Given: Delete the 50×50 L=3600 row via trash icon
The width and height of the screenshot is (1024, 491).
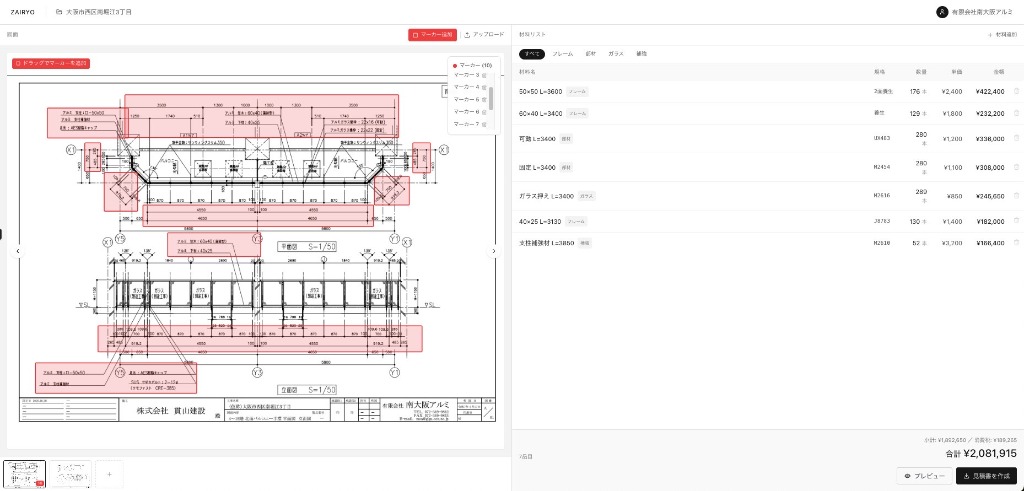Looking at the screenshot, I should coord(1016,91).
